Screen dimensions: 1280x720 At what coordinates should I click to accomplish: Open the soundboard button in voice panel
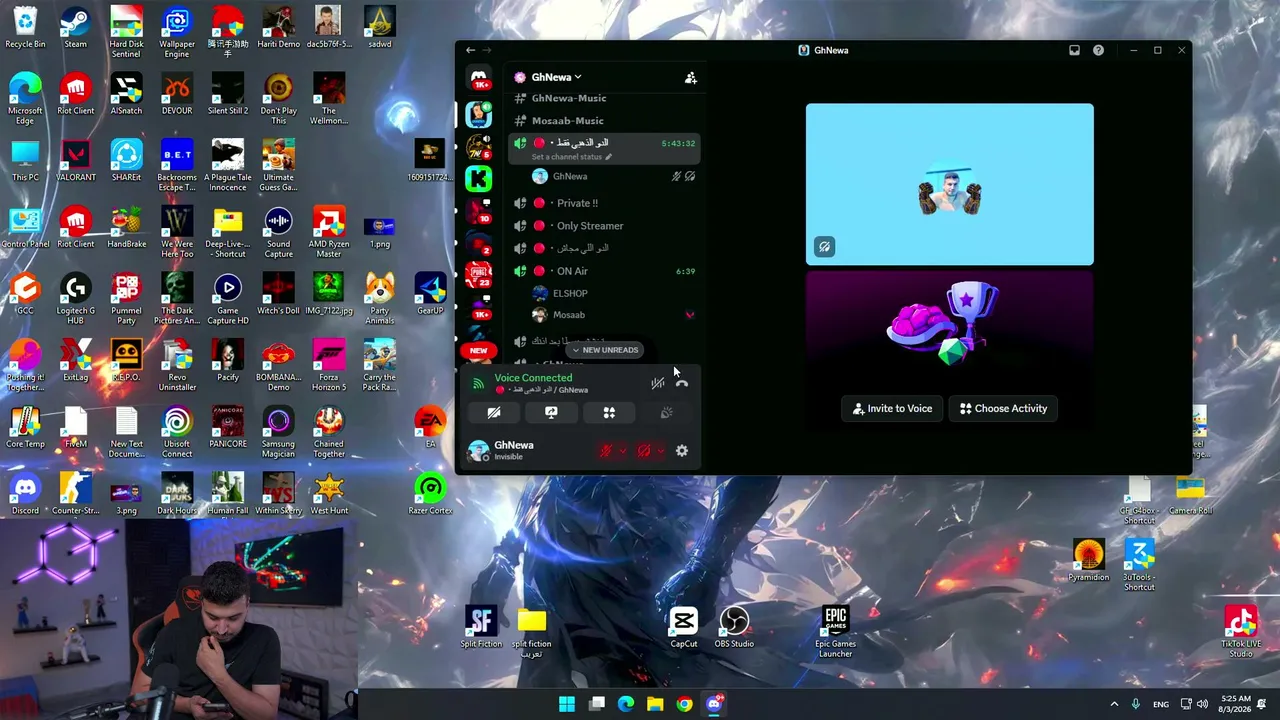pyautogui.click(x=666, y=412)
